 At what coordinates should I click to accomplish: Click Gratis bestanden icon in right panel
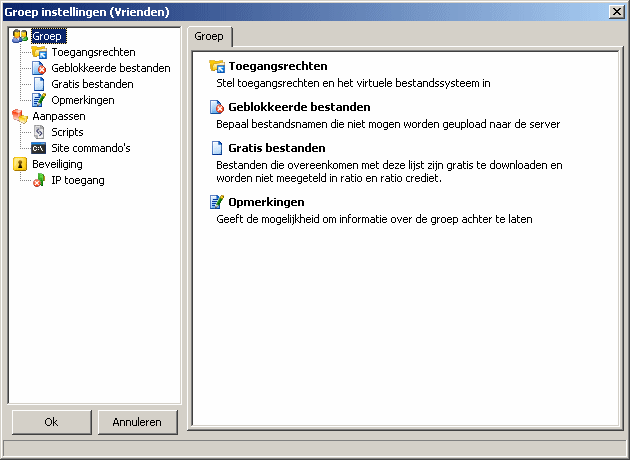(x=217, y=148)
